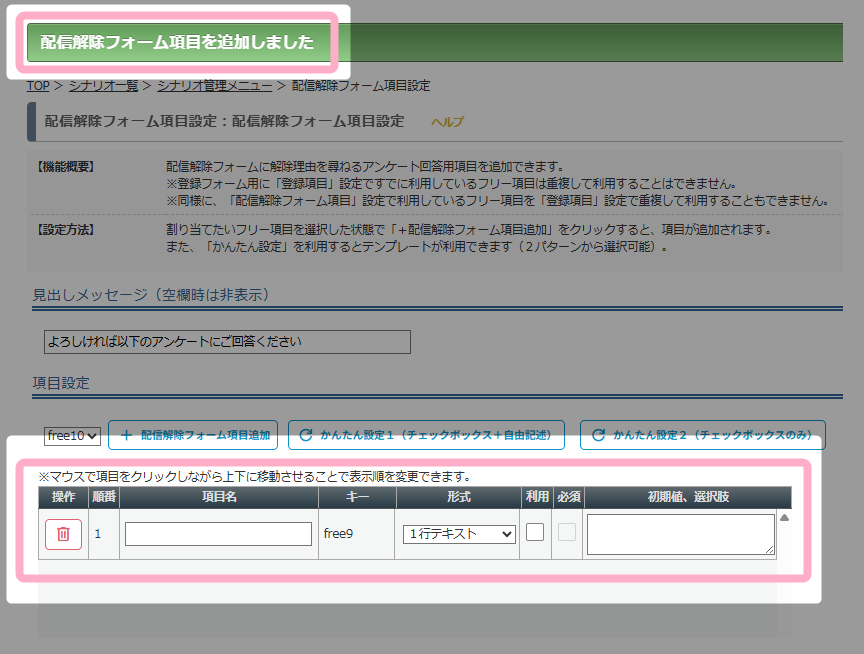The image size is (864, 654).
Task: Click the 利用 column header
Action: (537, 497)
